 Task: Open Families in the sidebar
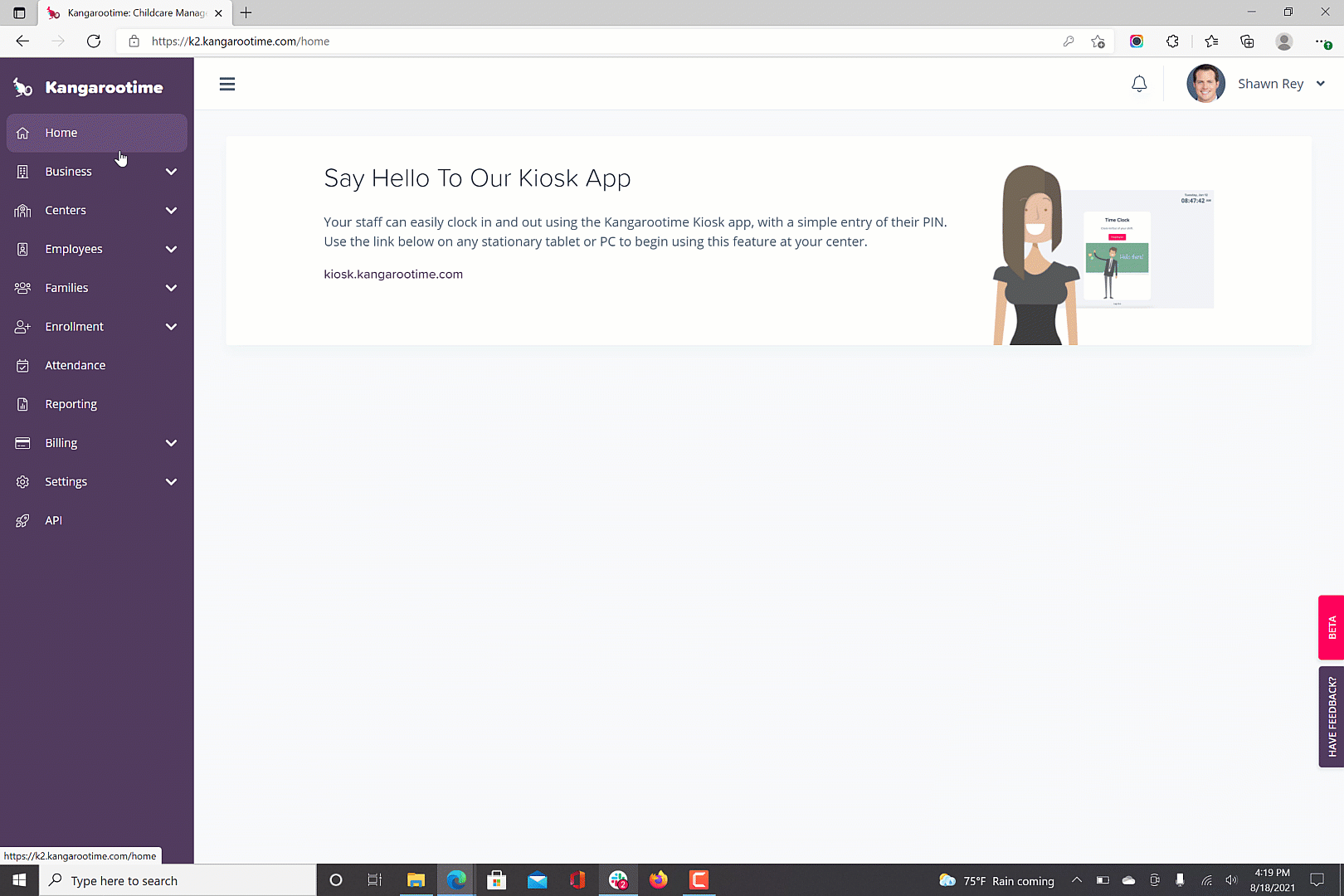66,288
